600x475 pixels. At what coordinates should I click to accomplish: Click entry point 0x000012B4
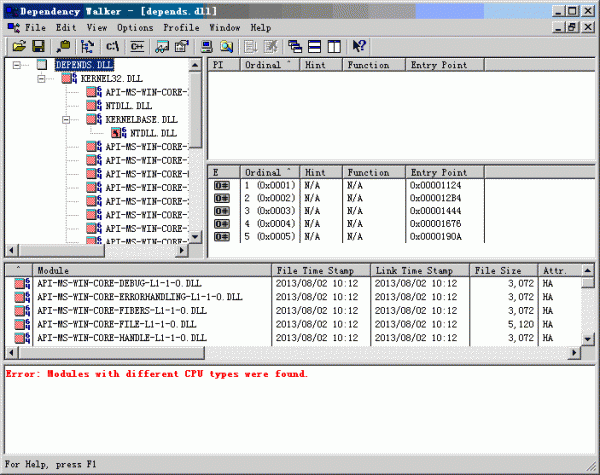(x=435, y=198)
